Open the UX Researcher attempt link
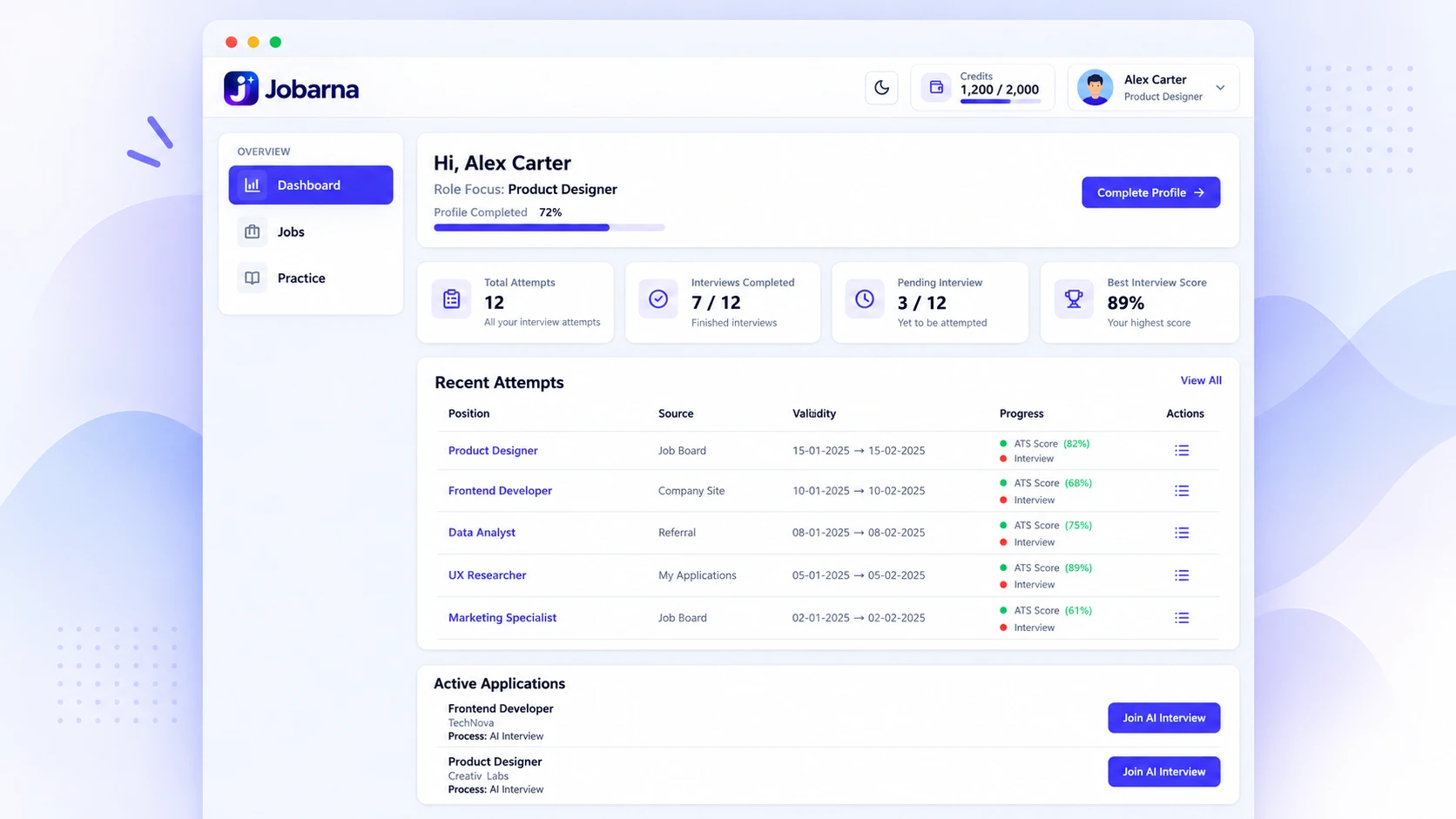The width and height of the screenshot is (1456, 819). (x=487, y=575)
